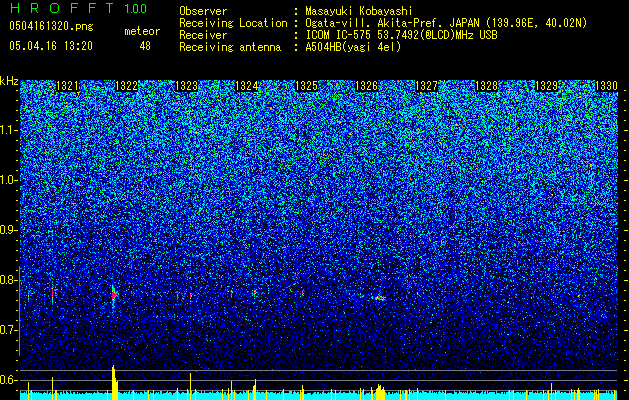The image size is (629, 400).
Task: Click the A504HB(yagi 4el) antenna text
Action: 353,47
